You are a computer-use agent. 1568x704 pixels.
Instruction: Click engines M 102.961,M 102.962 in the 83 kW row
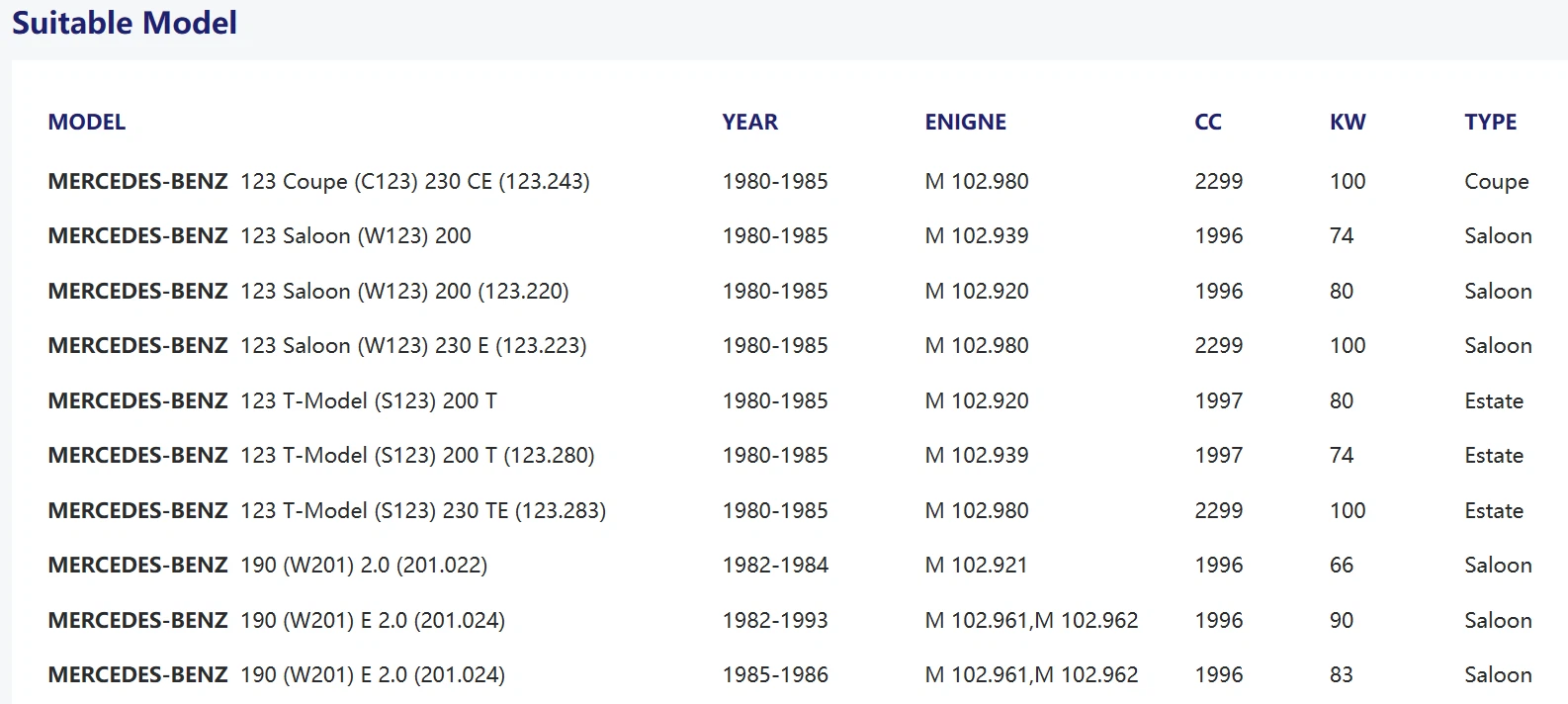click(1031, 675)
